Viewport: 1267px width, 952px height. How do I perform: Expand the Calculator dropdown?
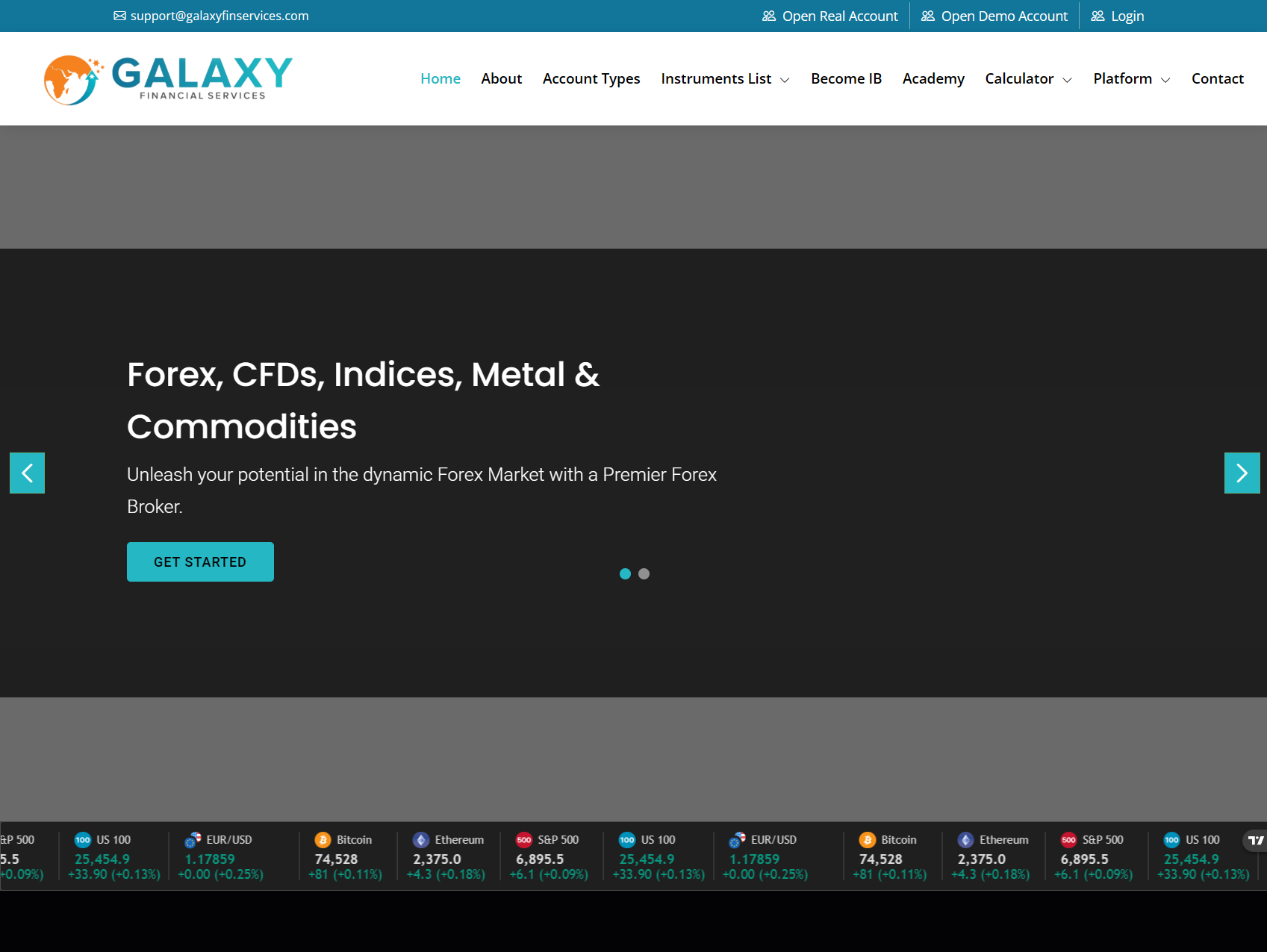click(1027, 78)
